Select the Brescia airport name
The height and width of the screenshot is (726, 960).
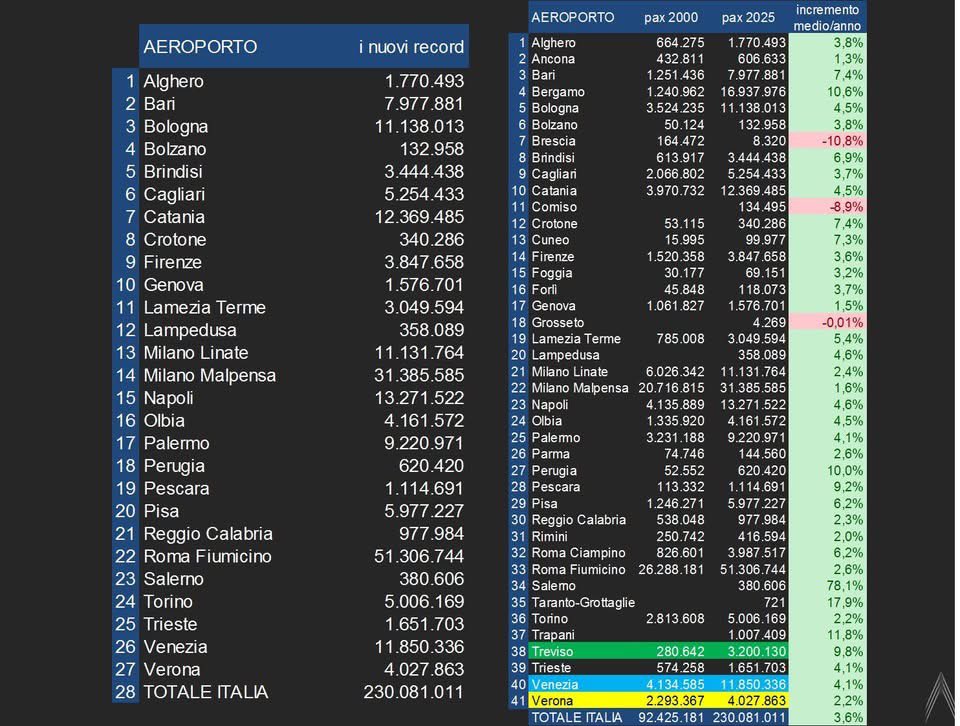pos(553,141)
